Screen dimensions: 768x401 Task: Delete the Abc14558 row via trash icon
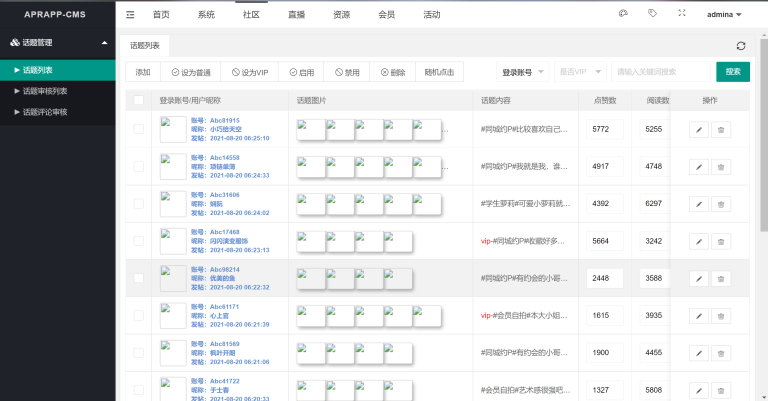[721, 167]
